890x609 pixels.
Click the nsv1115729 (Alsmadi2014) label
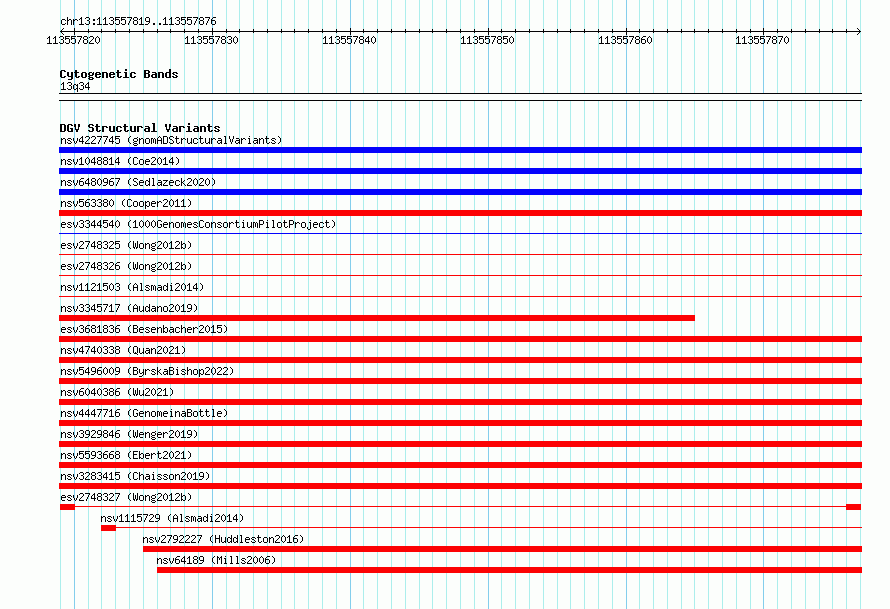click(172, 518)
